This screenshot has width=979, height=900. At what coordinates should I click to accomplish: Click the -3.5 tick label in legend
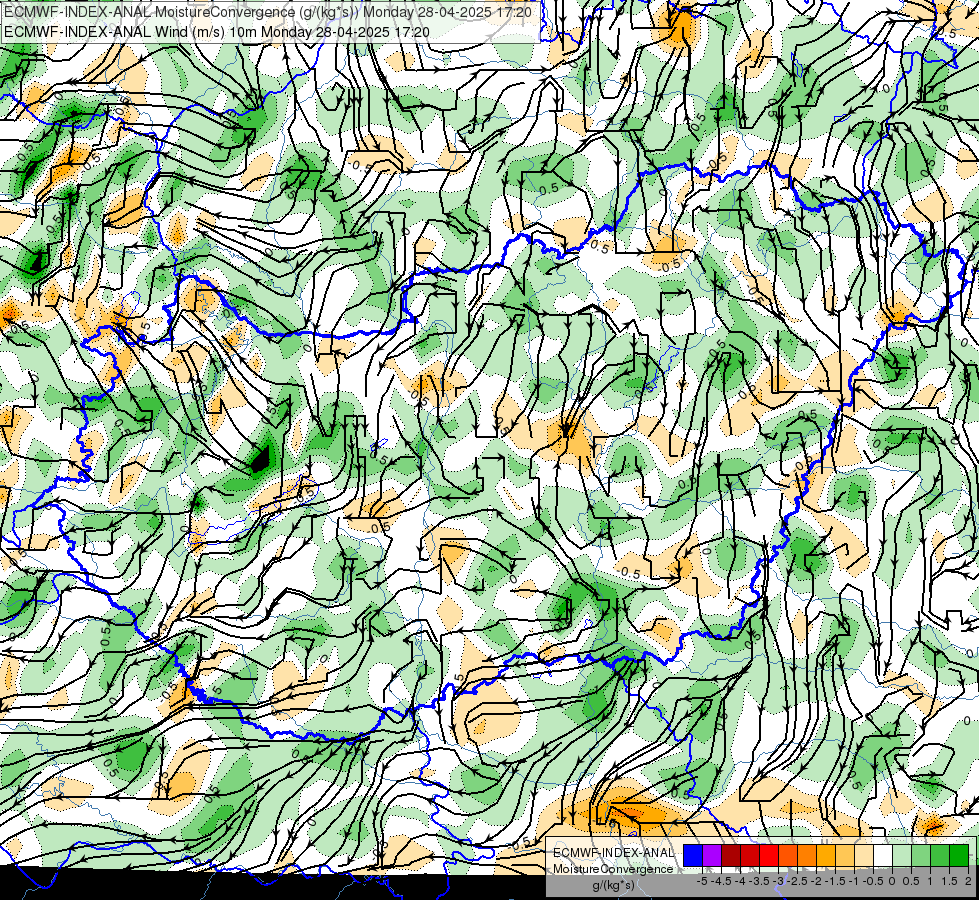tap(759, 881)
